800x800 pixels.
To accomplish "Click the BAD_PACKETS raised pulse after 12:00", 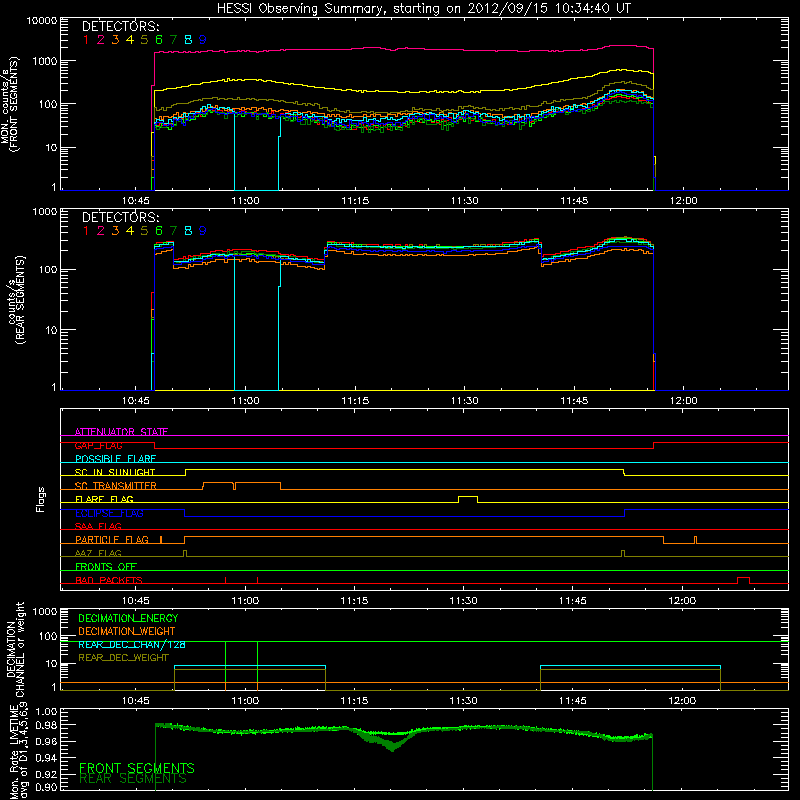I will click(743, 580).
